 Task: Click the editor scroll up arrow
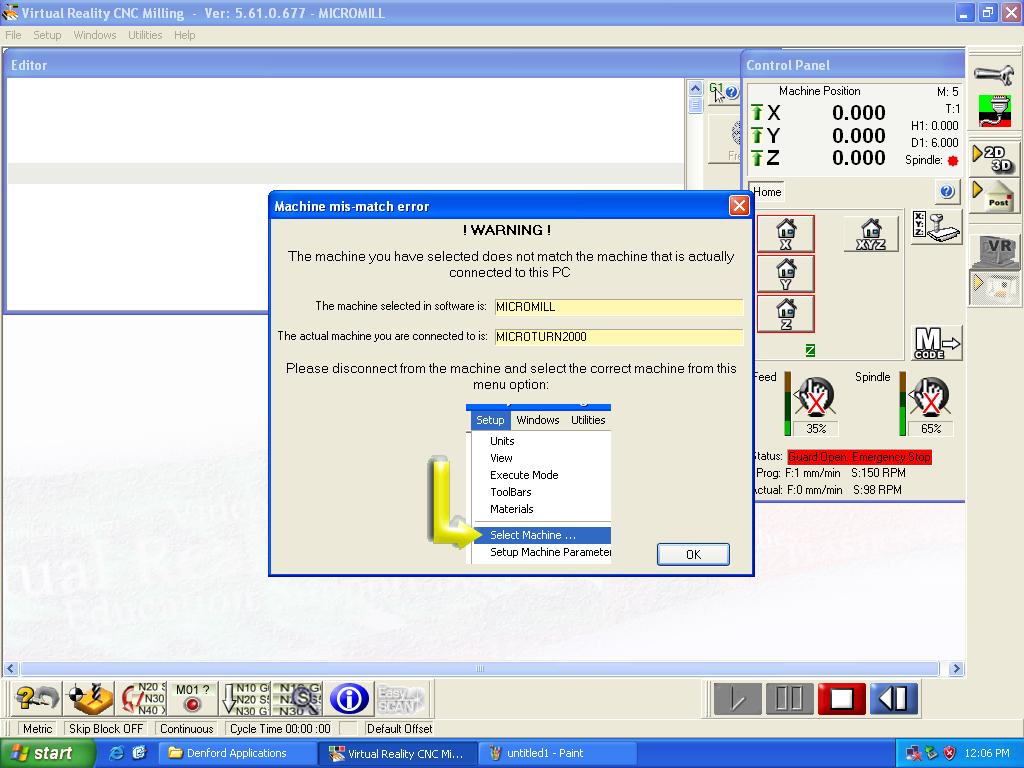[696, 88]
